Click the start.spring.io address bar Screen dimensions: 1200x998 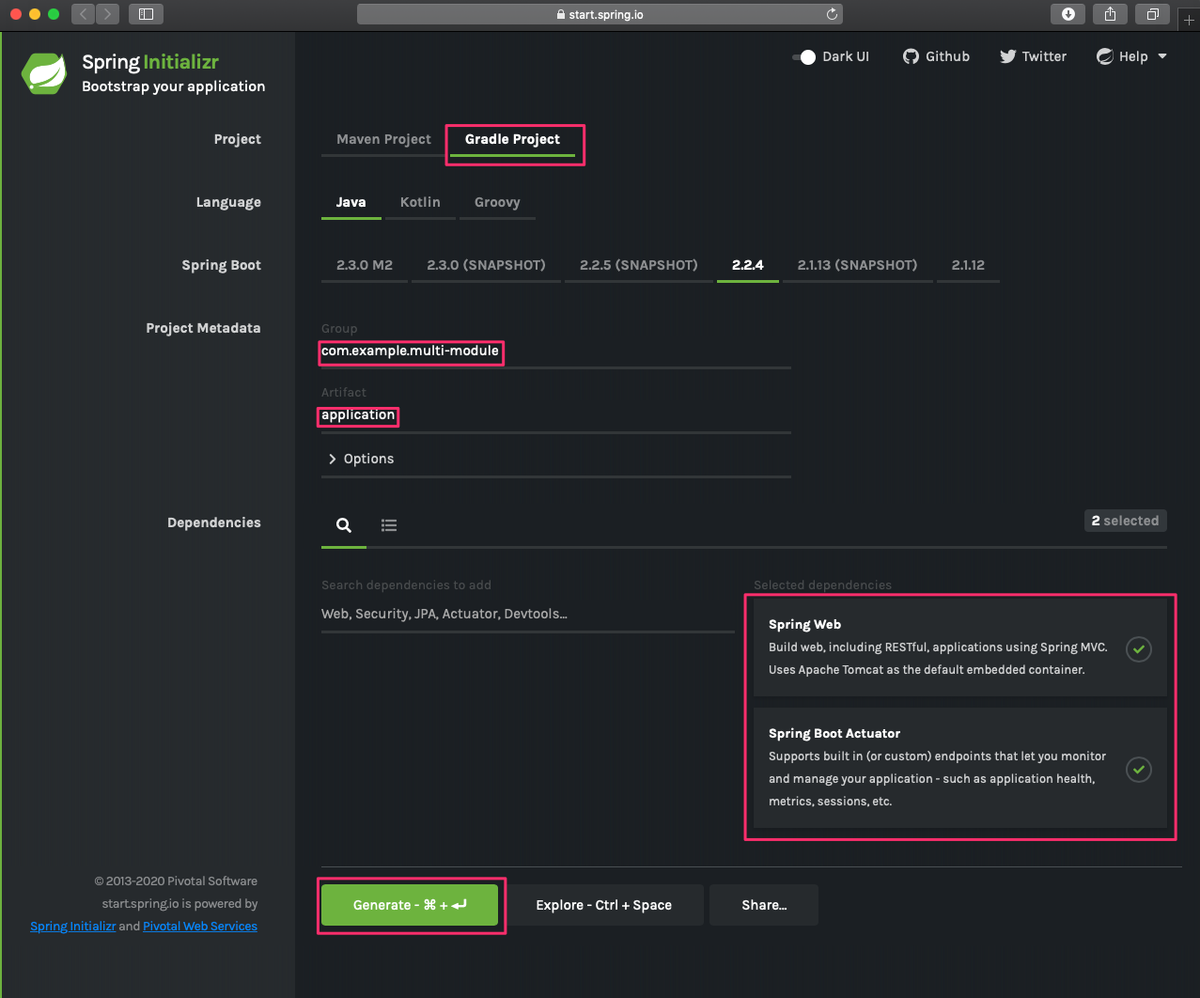(x=600, y=14)
